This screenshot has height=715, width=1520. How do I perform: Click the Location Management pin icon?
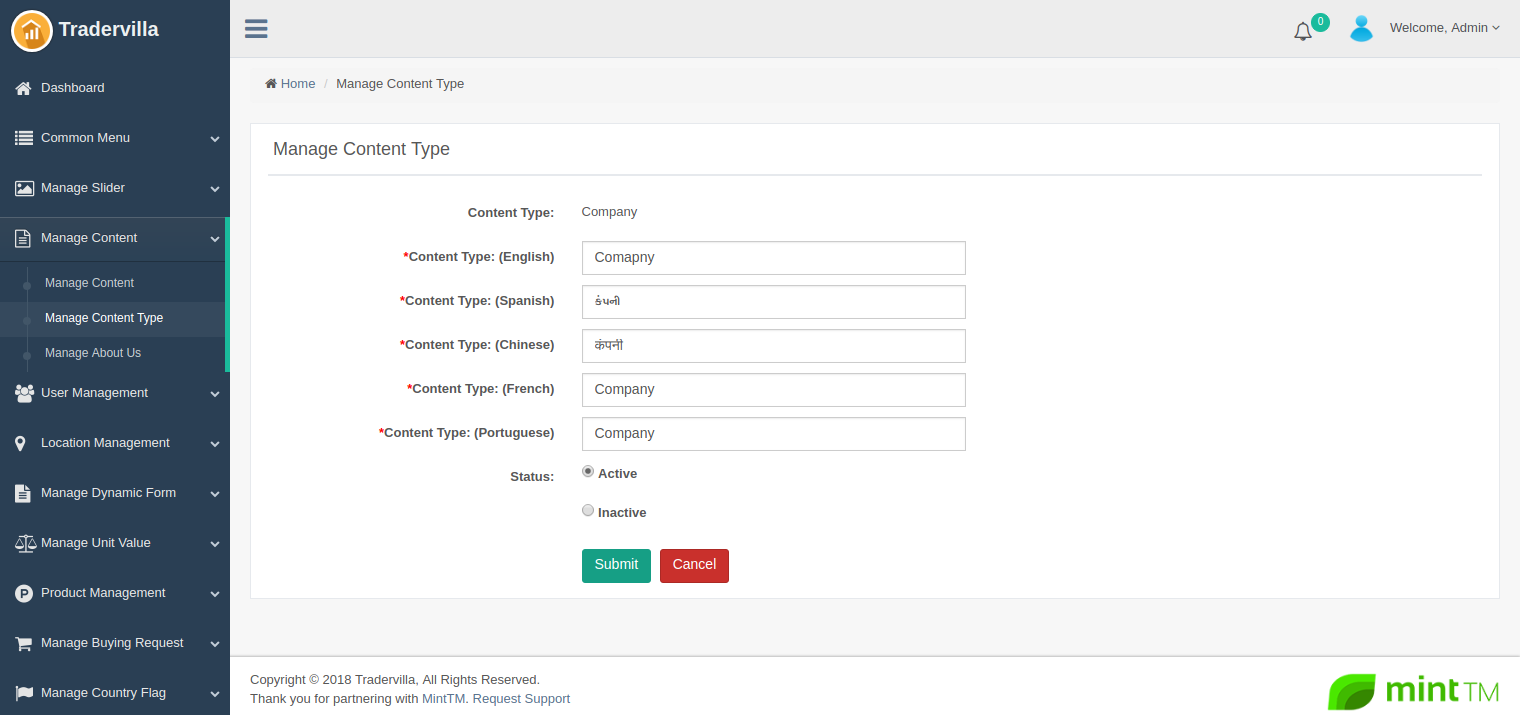click(x=21, y=443)
